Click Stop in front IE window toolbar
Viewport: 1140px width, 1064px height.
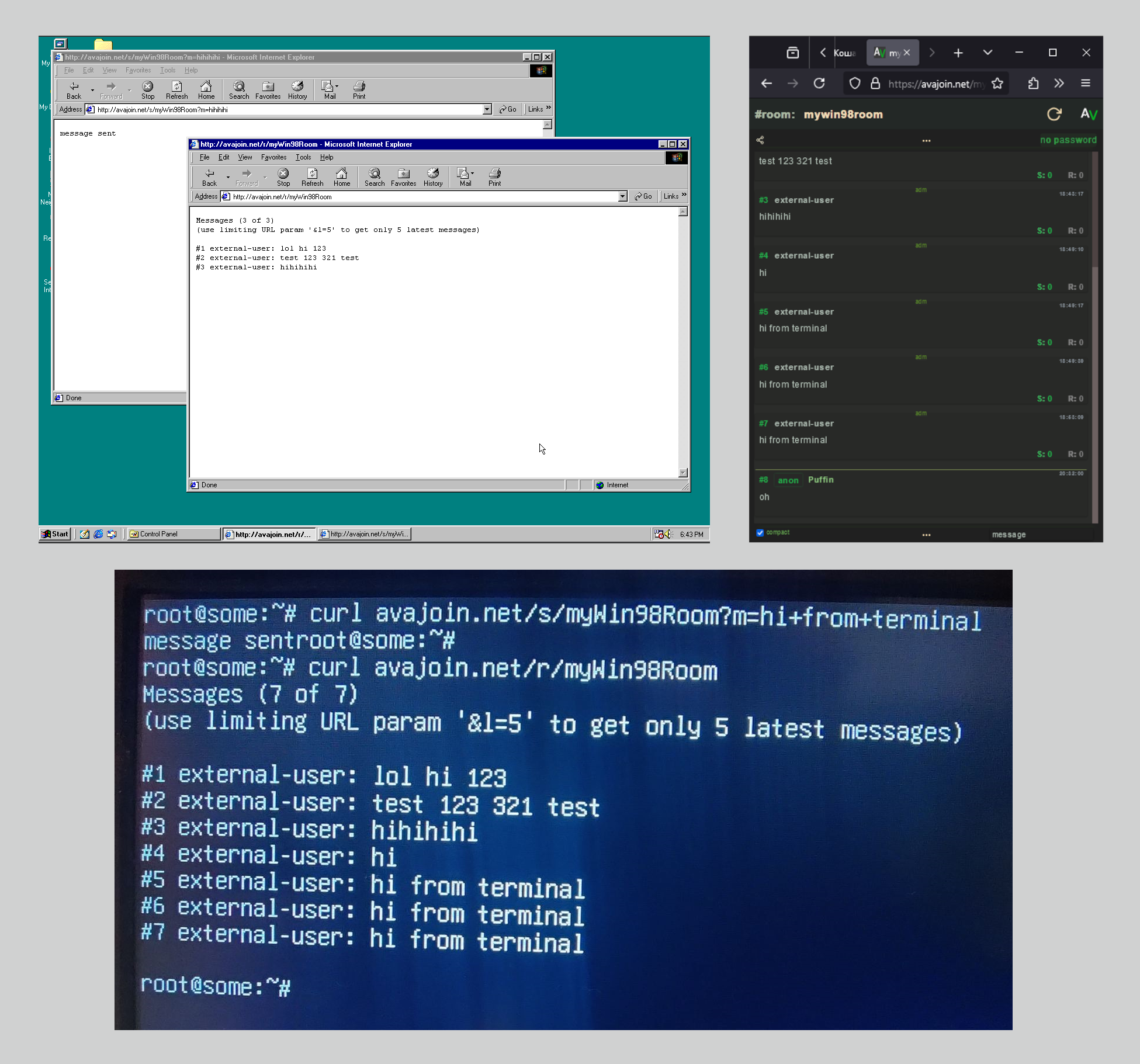(x=283, y=177)
